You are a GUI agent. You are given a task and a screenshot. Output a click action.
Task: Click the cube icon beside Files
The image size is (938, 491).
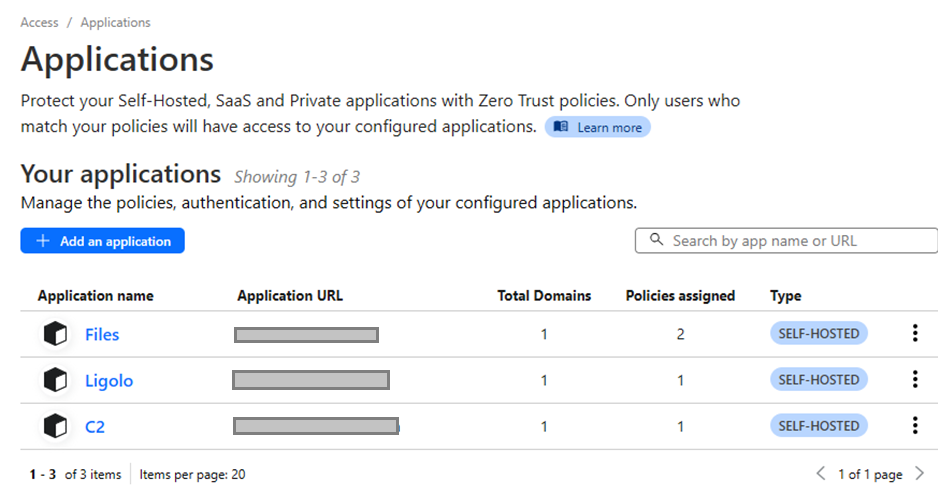pos(56,334)
